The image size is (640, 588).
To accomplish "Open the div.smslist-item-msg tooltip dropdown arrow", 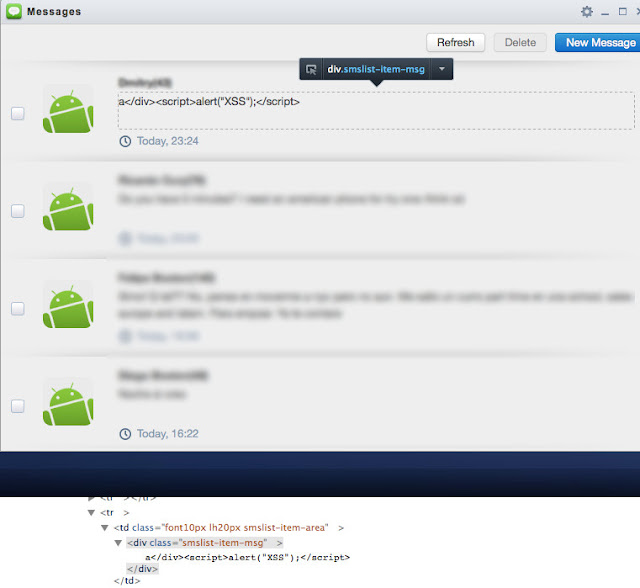I will coord(442,69).
